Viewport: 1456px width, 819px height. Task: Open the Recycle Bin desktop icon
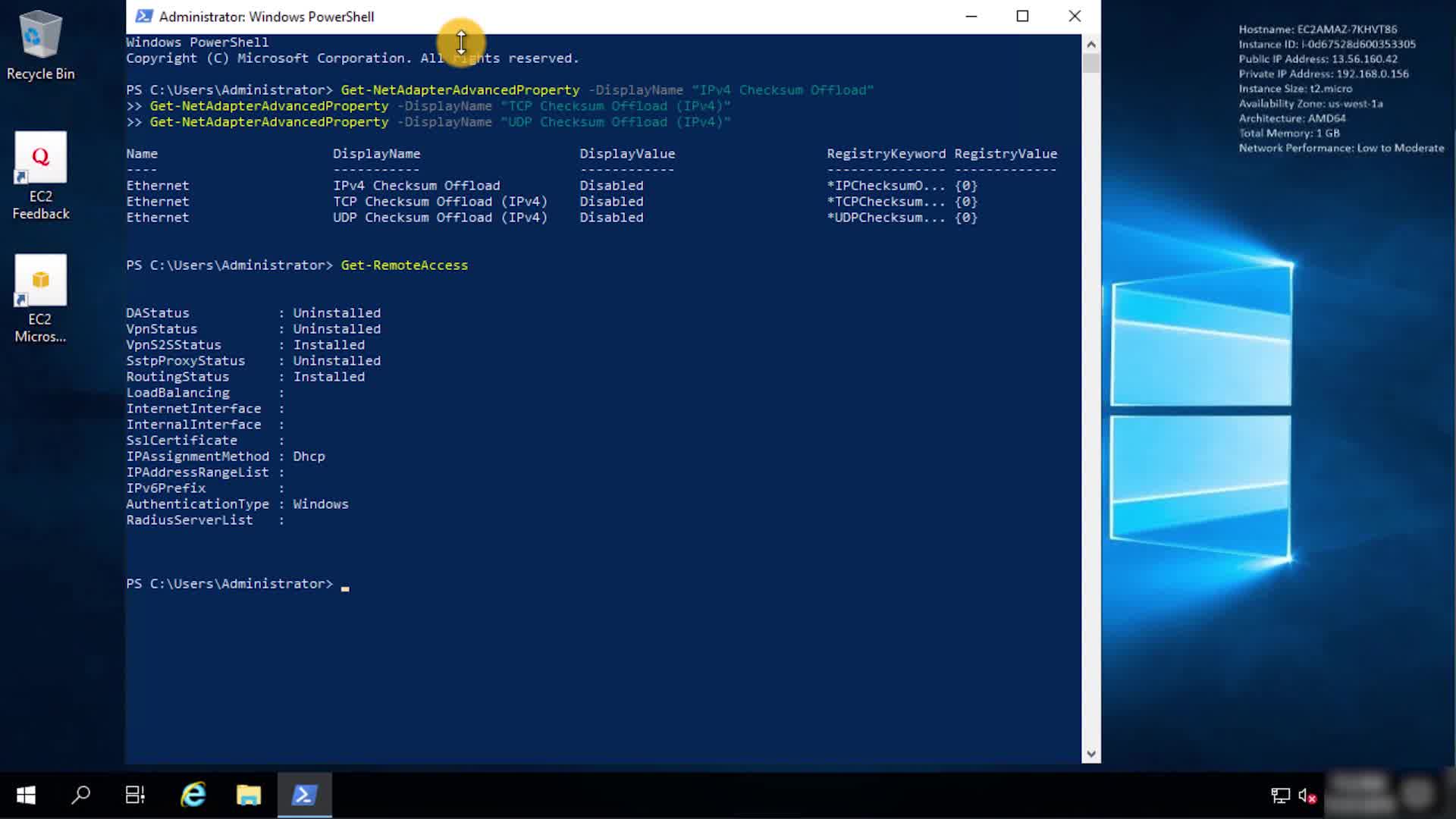(x=40, y=45)
